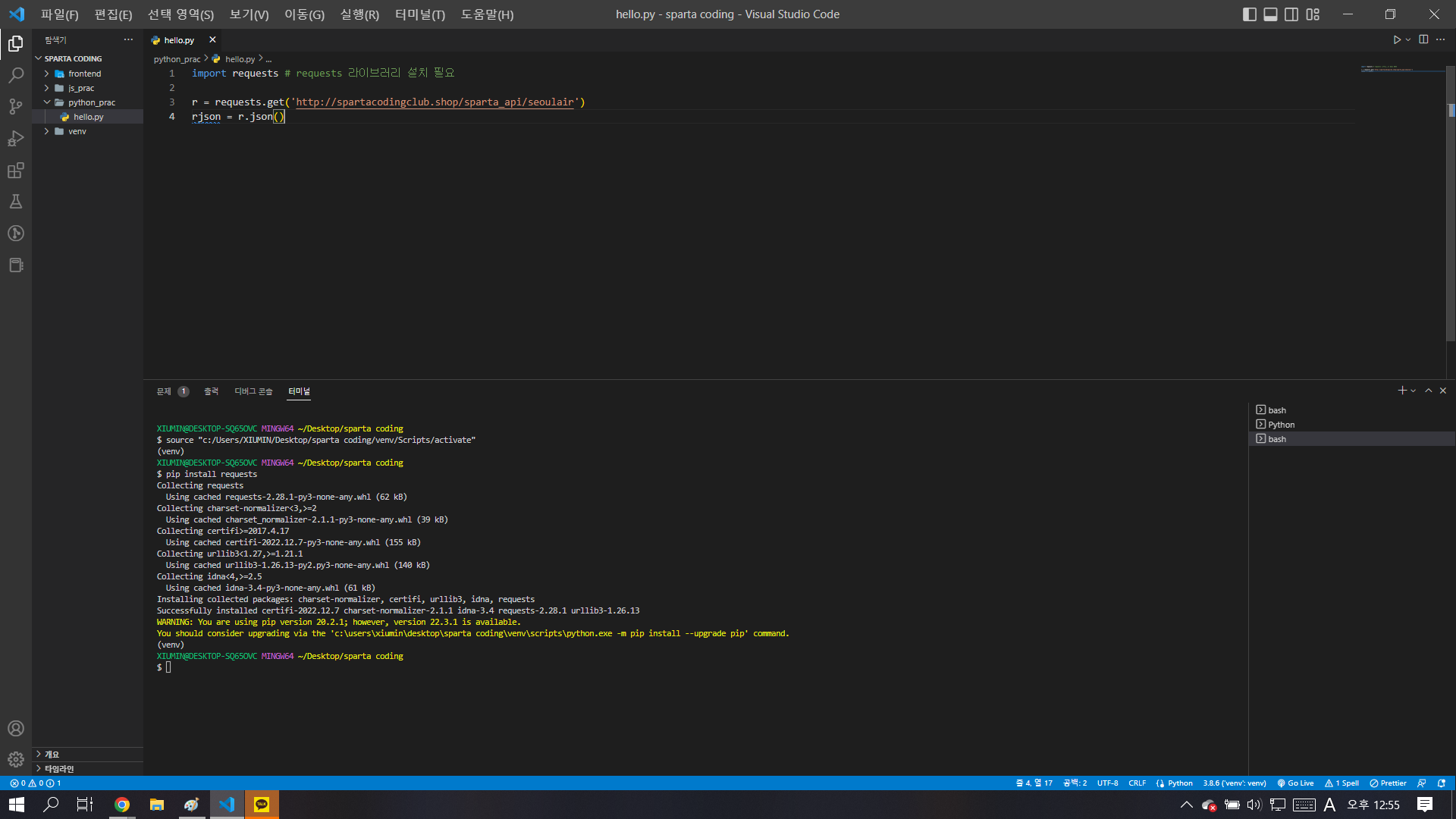Open the Terminal (터미널) menu
1456x819 pixels.
419,14
